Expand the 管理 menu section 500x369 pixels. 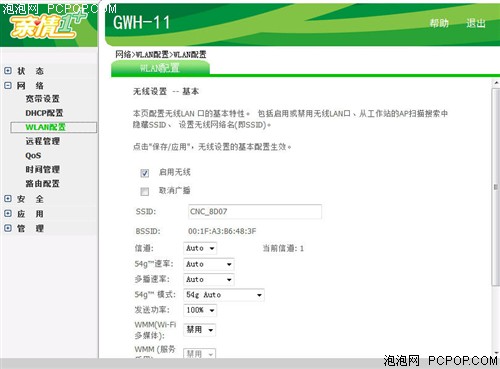coord(8,228)
